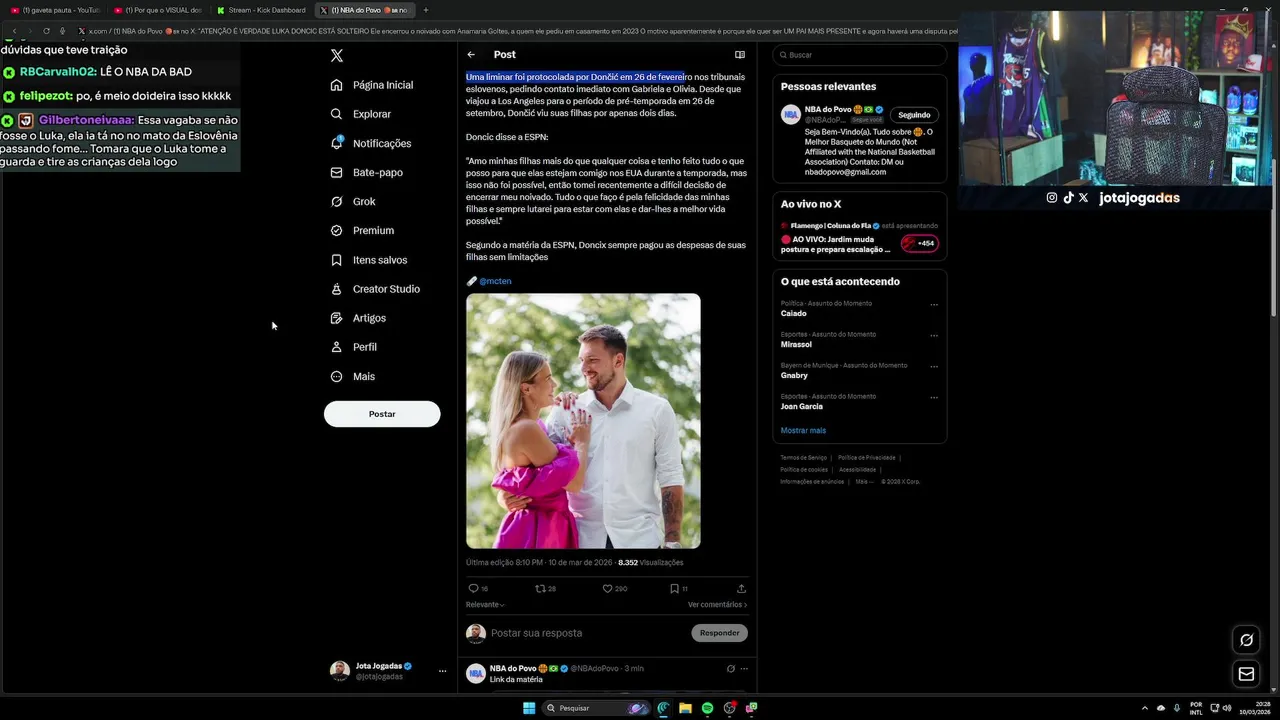Open the more options for the Mirassol trend
The image size is (1280, 720).
pos(934,335)
